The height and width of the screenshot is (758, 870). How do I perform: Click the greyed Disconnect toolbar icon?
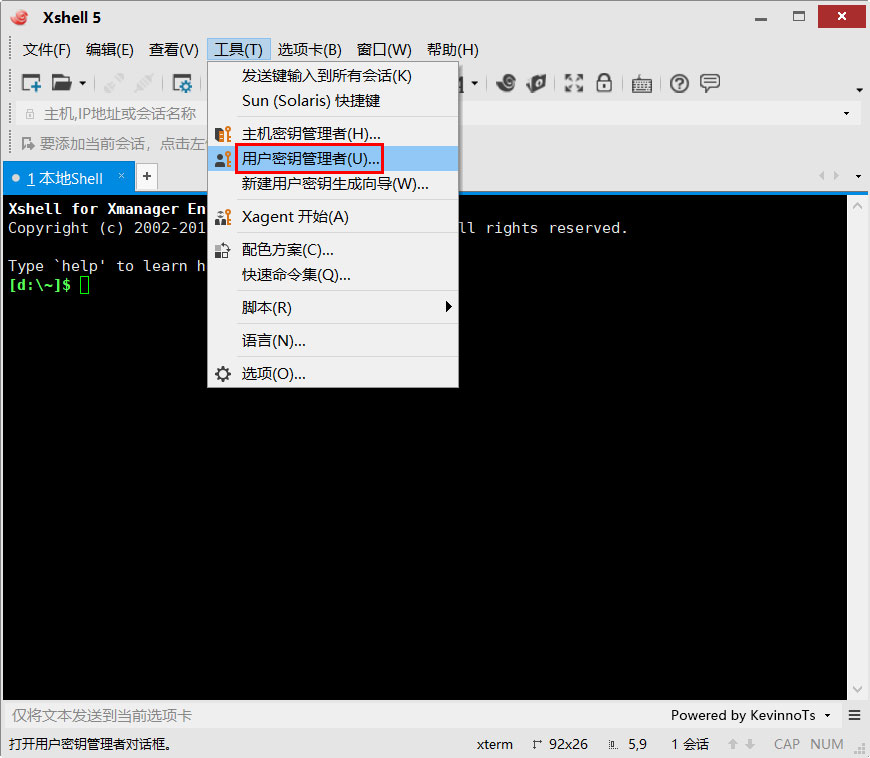click(144, 83)
